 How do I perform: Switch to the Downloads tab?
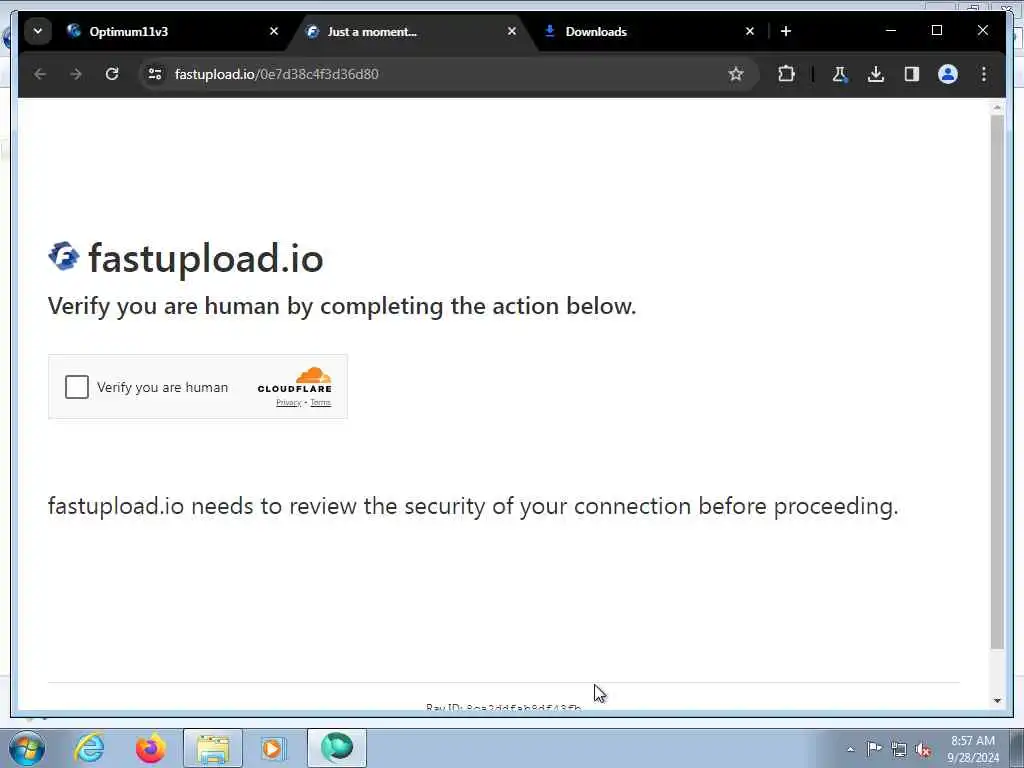[x=650, y=31]
